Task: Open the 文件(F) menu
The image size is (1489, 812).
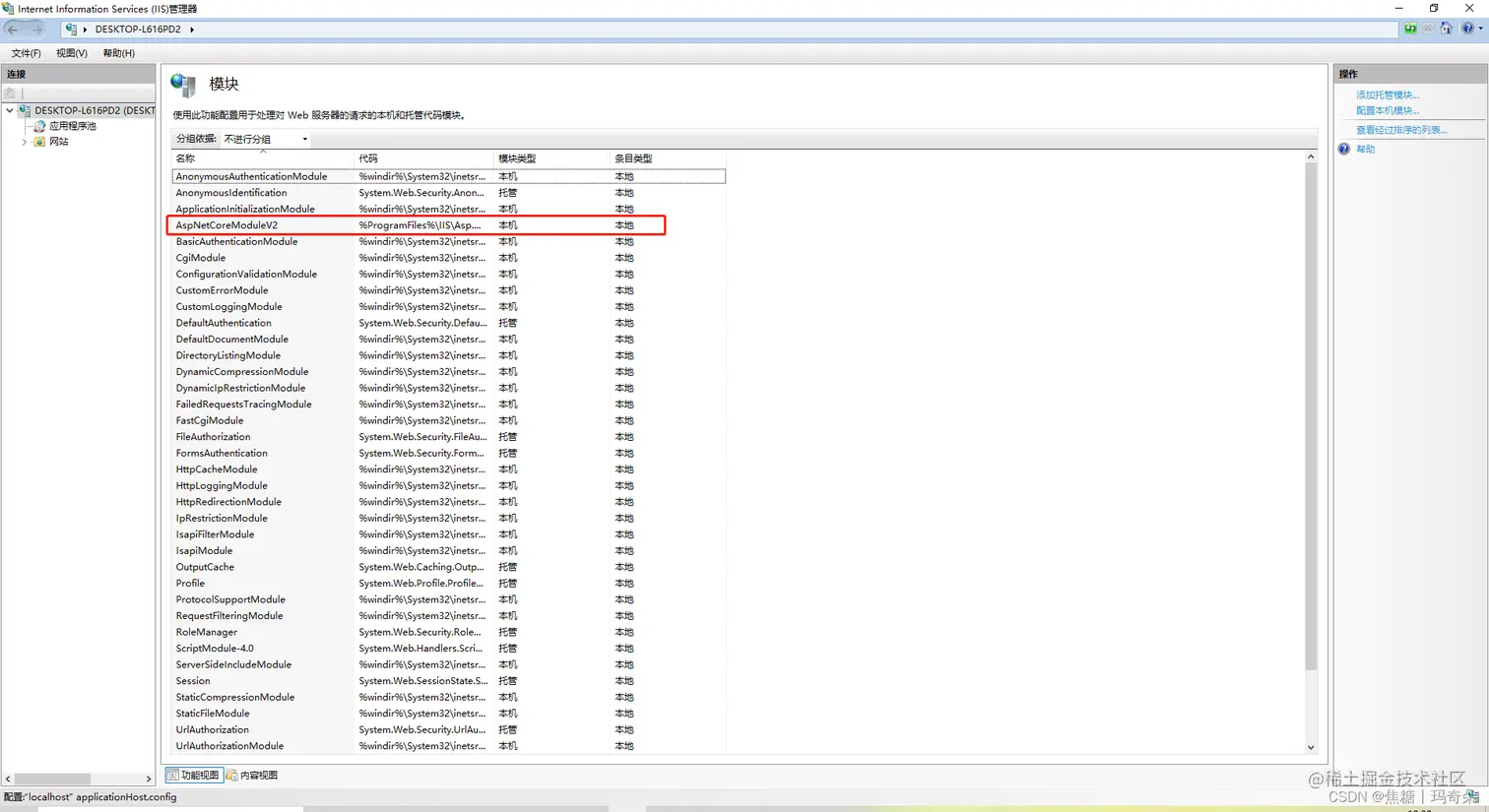Action: coord(27,53)
